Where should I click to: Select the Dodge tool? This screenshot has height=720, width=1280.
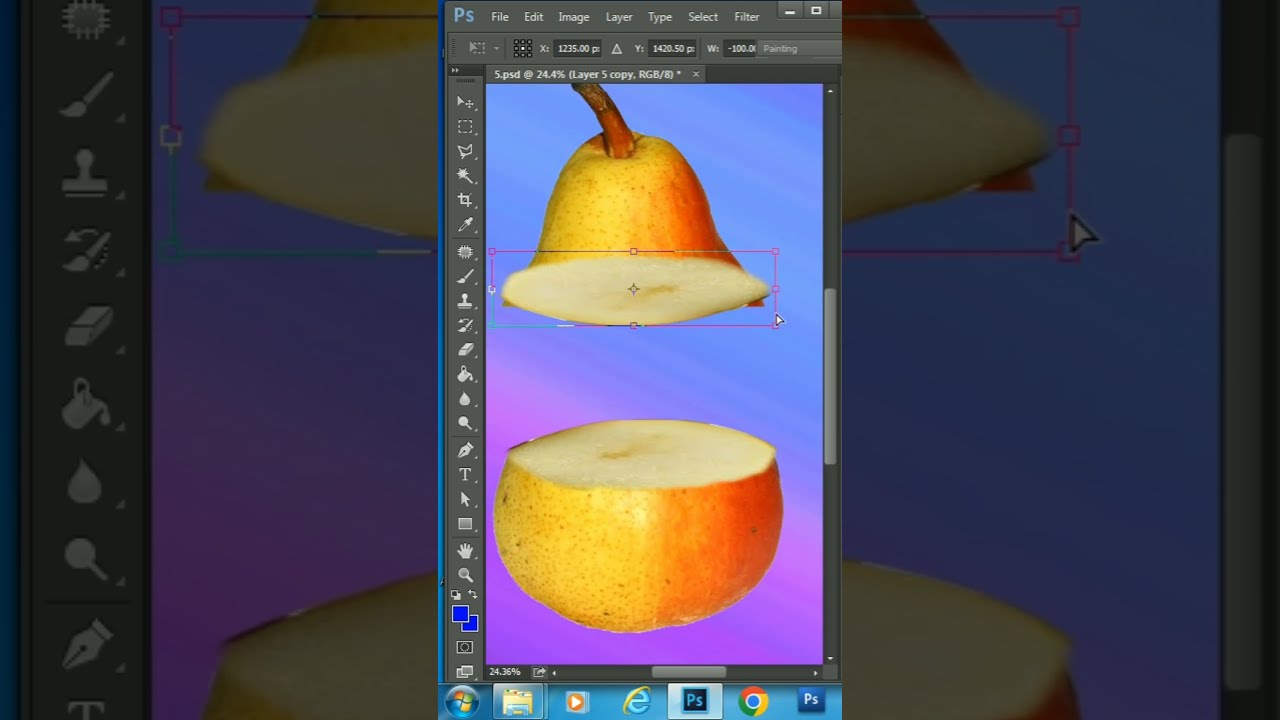pos(465,423)
